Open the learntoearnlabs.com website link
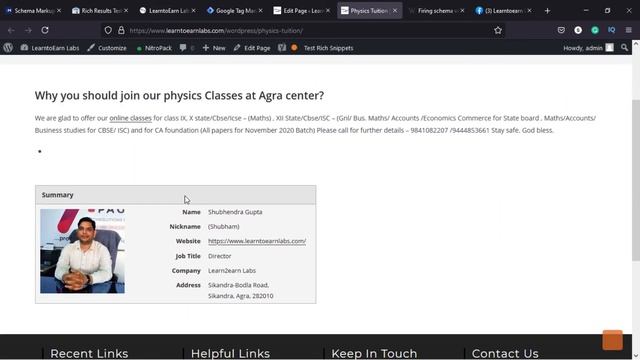640x360 pixels. [x=257, y=241]
